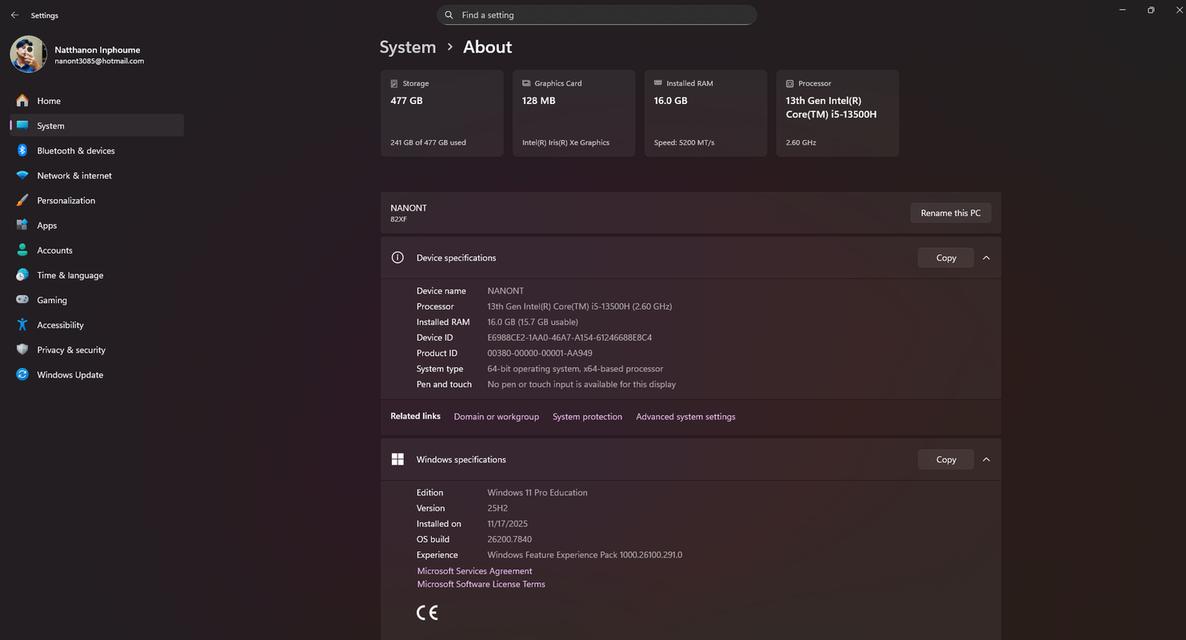
Task: Collapse the Device specifications section chevron
Action: (986, 258)
